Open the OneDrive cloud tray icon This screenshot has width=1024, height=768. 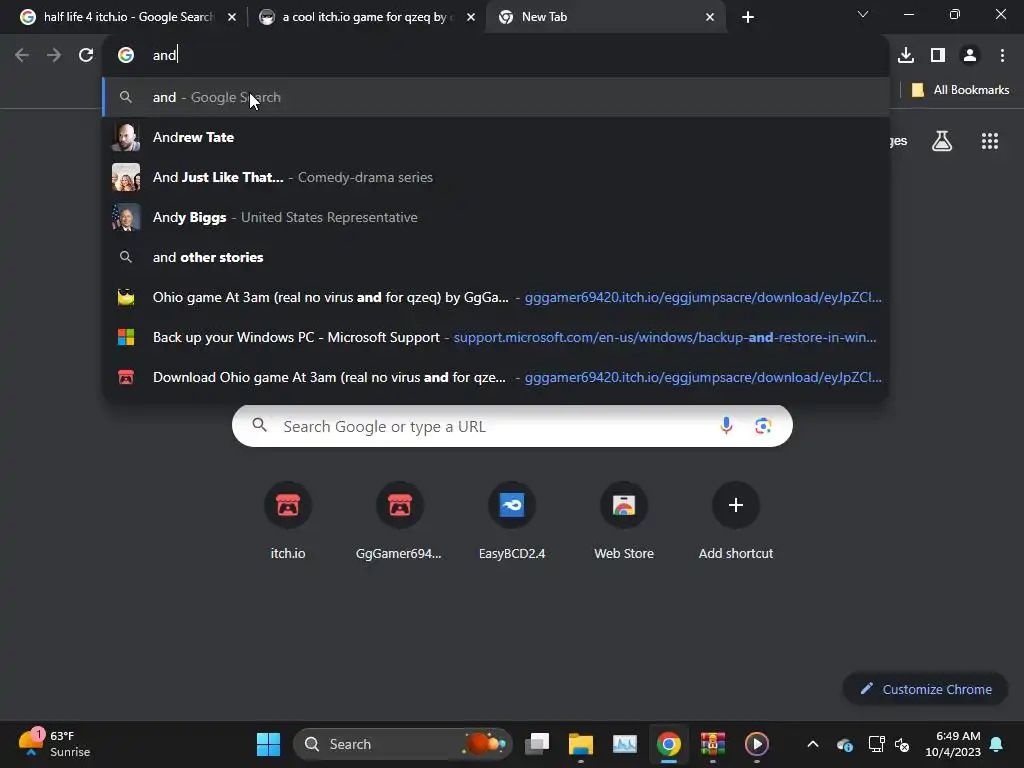[844, 744]
